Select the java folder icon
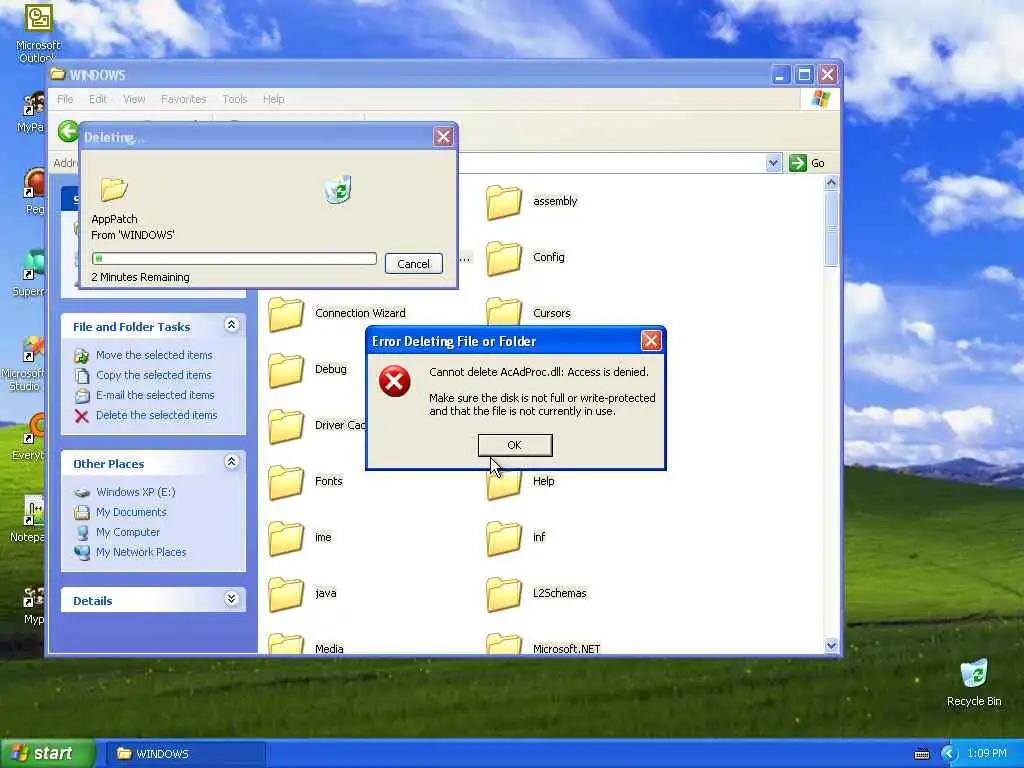This screenshot has width=1024, height=768. (x=286, y=594)
